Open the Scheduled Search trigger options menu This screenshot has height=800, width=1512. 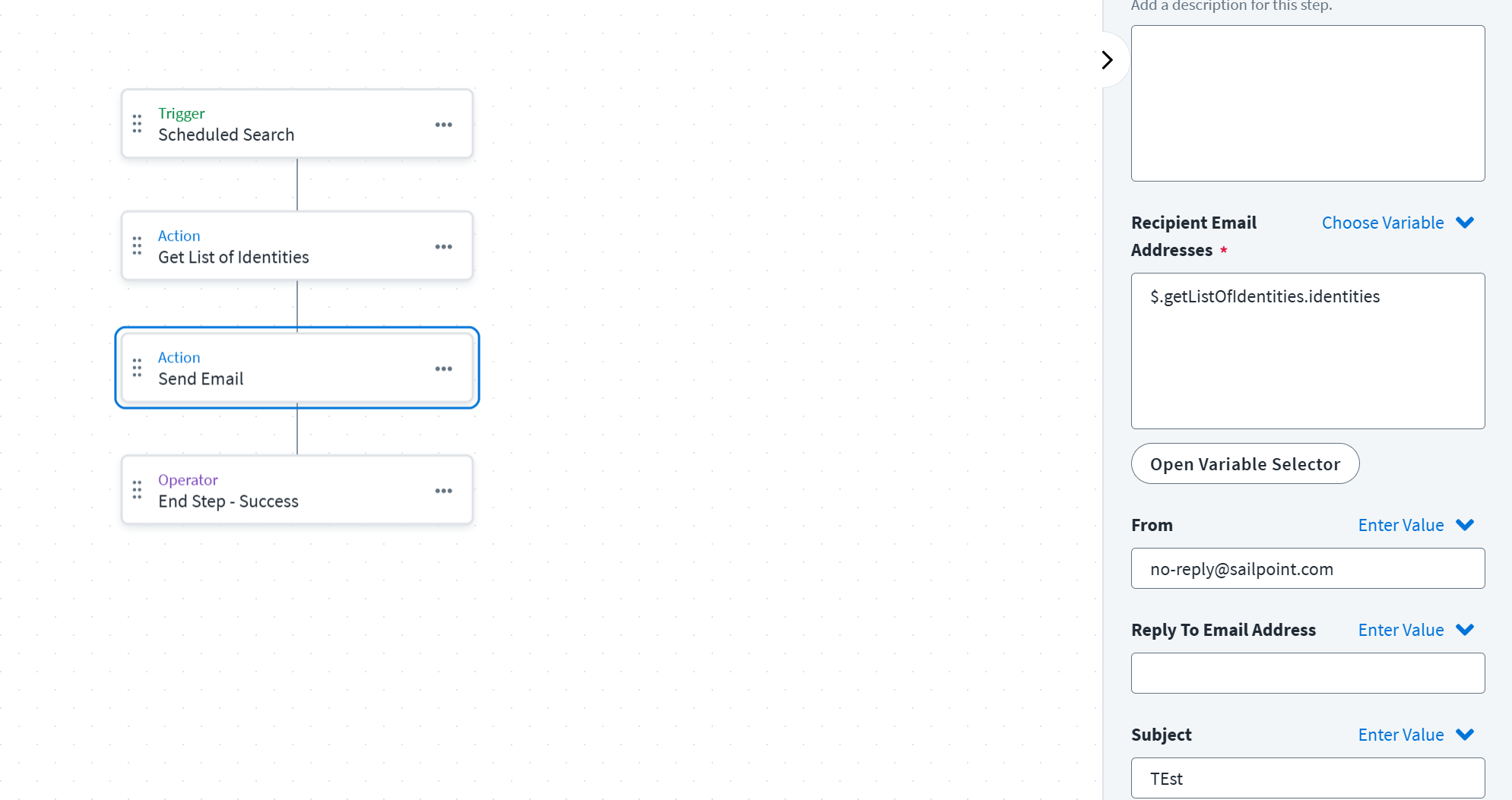(x=444, y=125)
